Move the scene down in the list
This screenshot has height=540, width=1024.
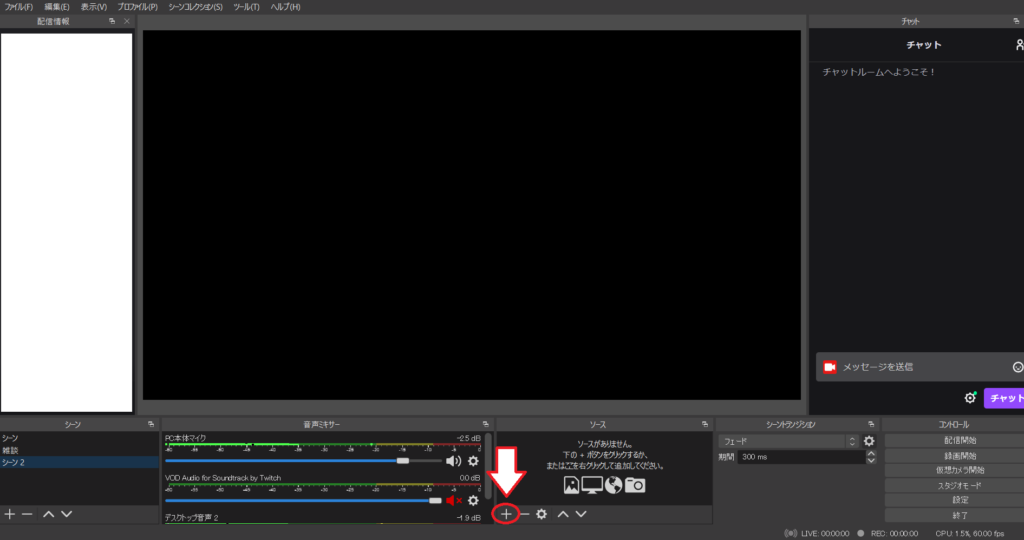[x=66, y=514]
